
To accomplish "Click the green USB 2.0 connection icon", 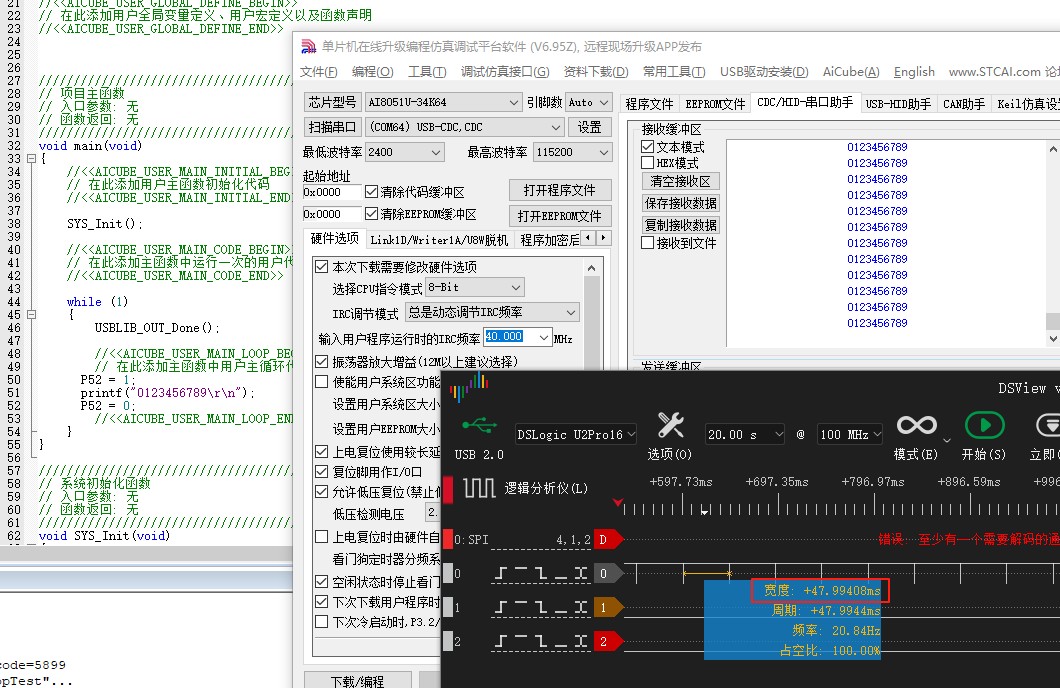I will pyautogui.click(x=479, y=426).
